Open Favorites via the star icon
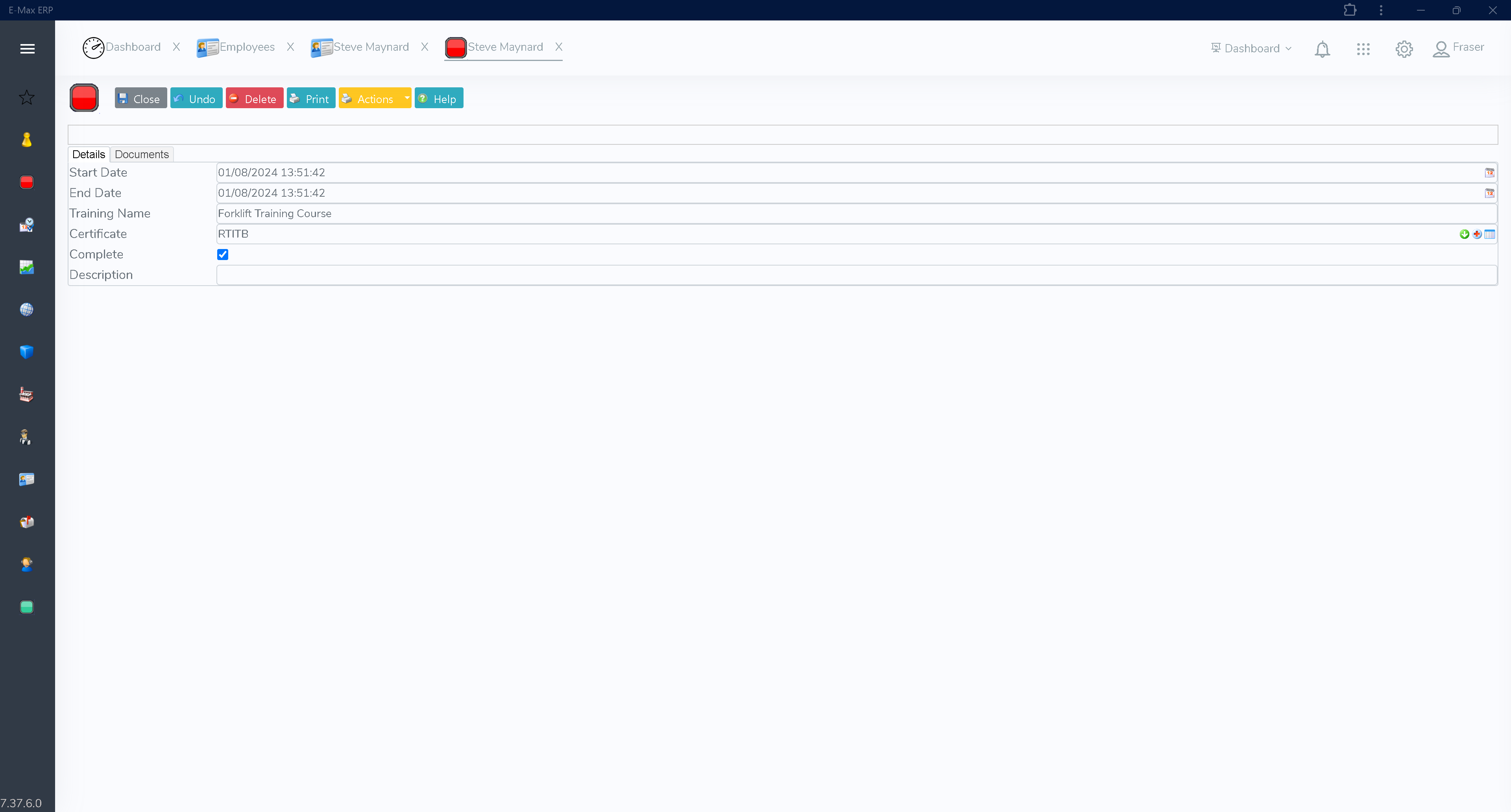The width and height of the screenshot is (1511, 812). pos(26,97)
